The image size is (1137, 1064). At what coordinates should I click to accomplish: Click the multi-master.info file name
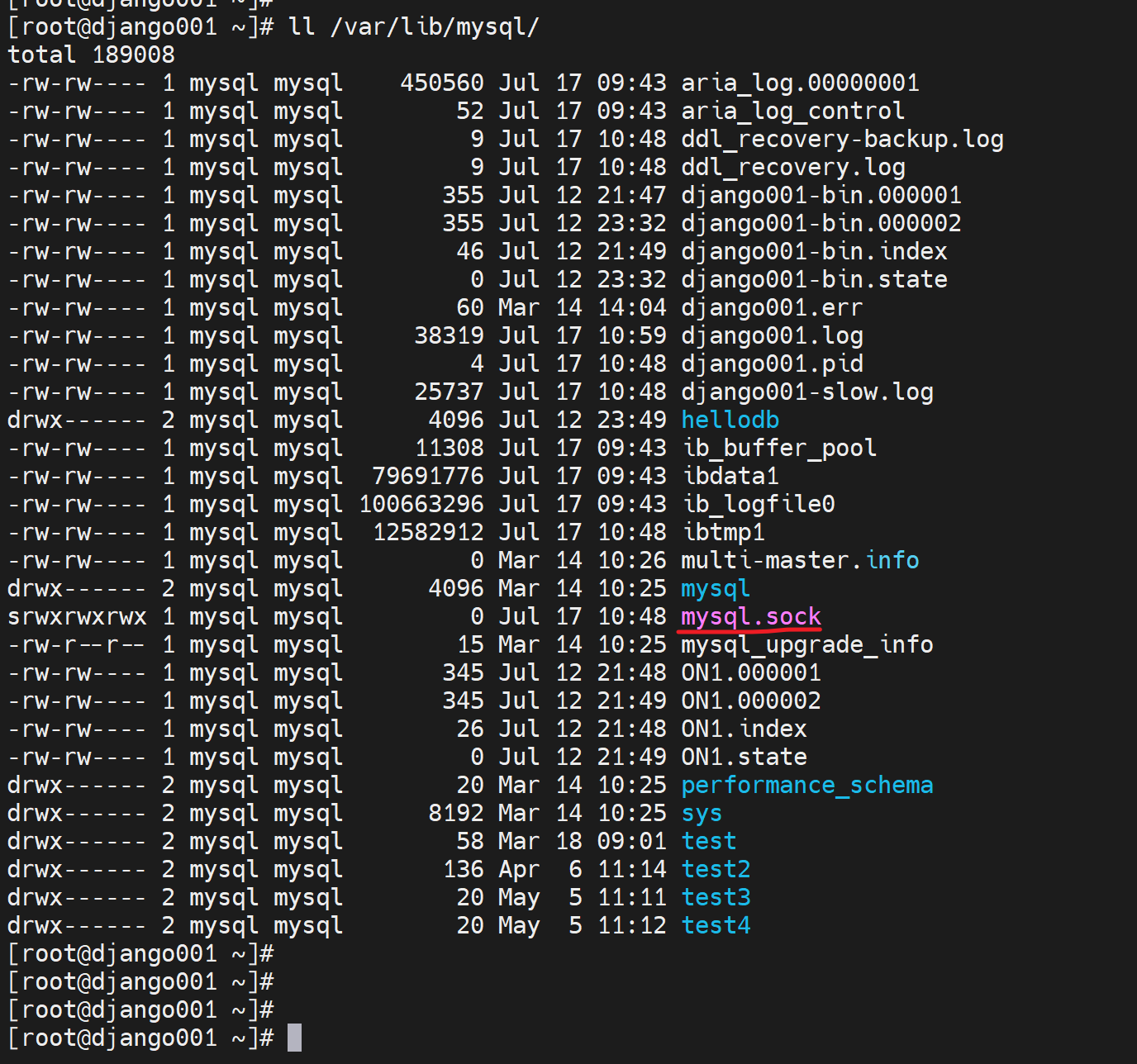pos(800,561)
